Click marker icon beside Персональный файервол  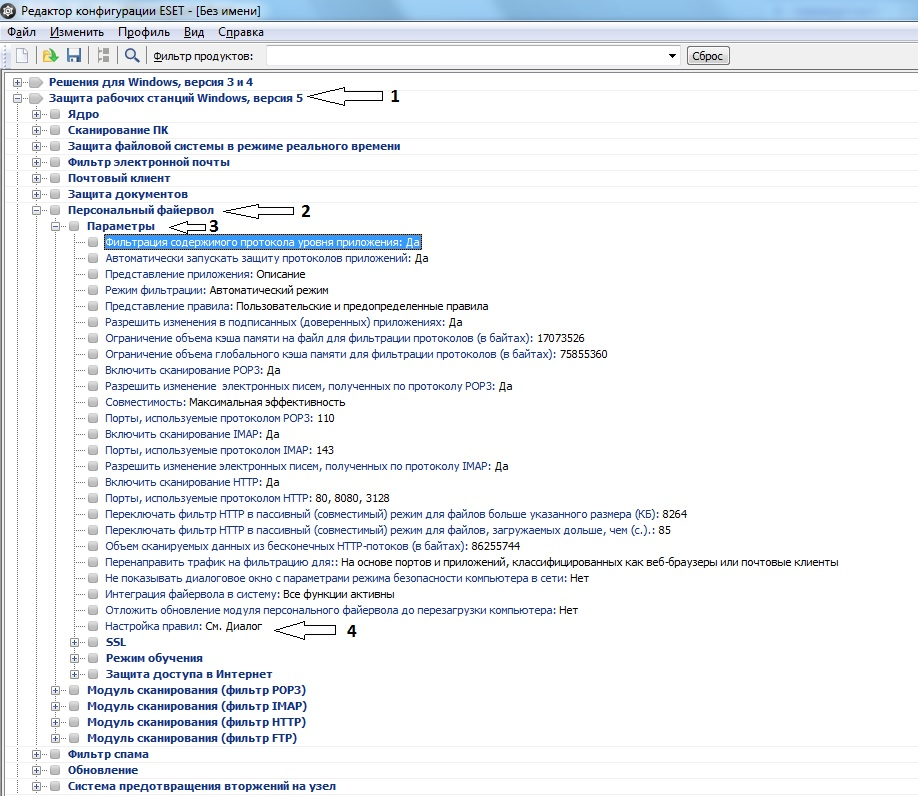point(55,210)
